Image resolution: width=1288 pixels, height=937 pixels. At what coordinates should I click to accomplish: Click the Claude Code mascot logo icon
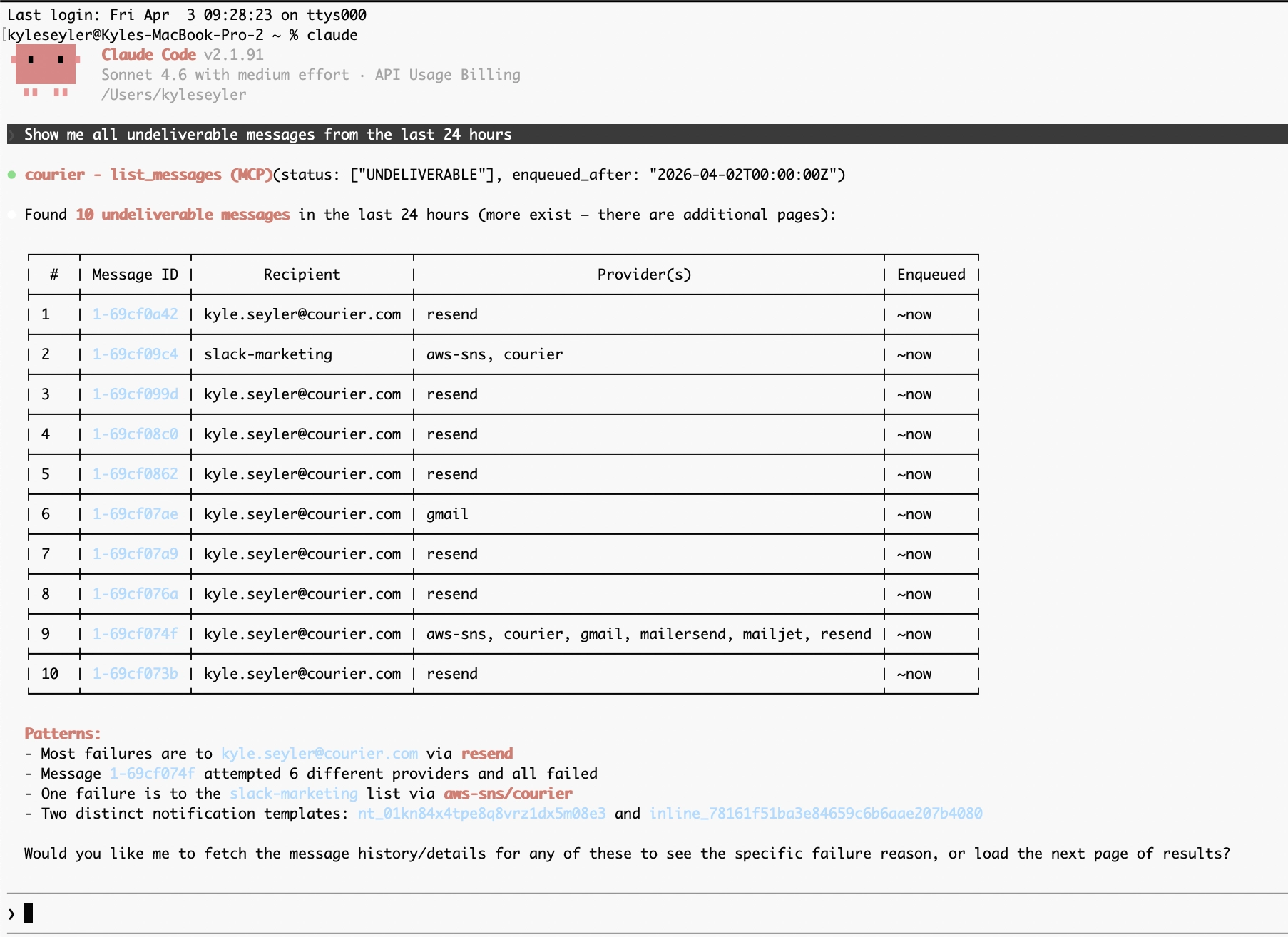(x=45, y=71)
